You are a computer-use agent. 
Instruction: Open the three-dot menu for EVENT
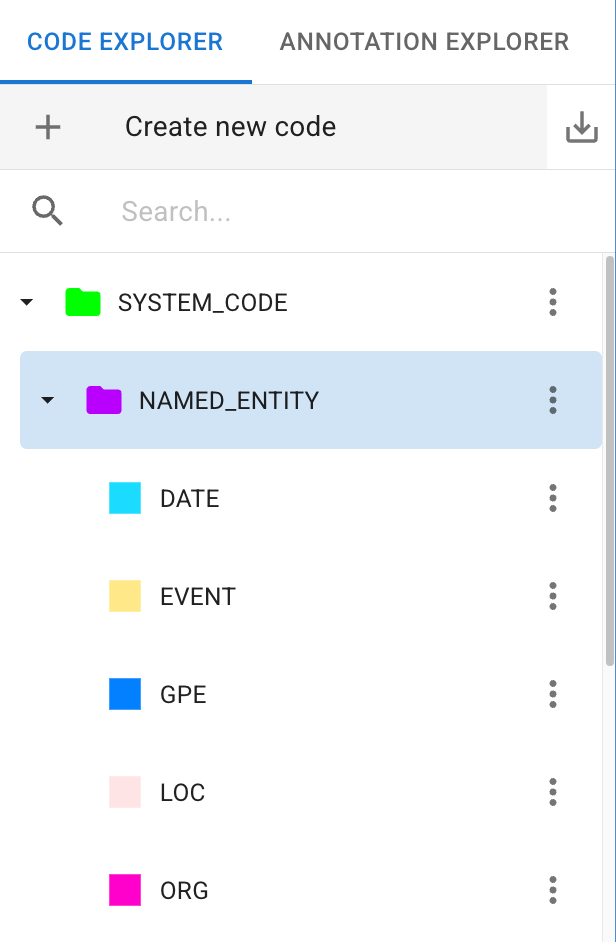[x=553, y=596]
